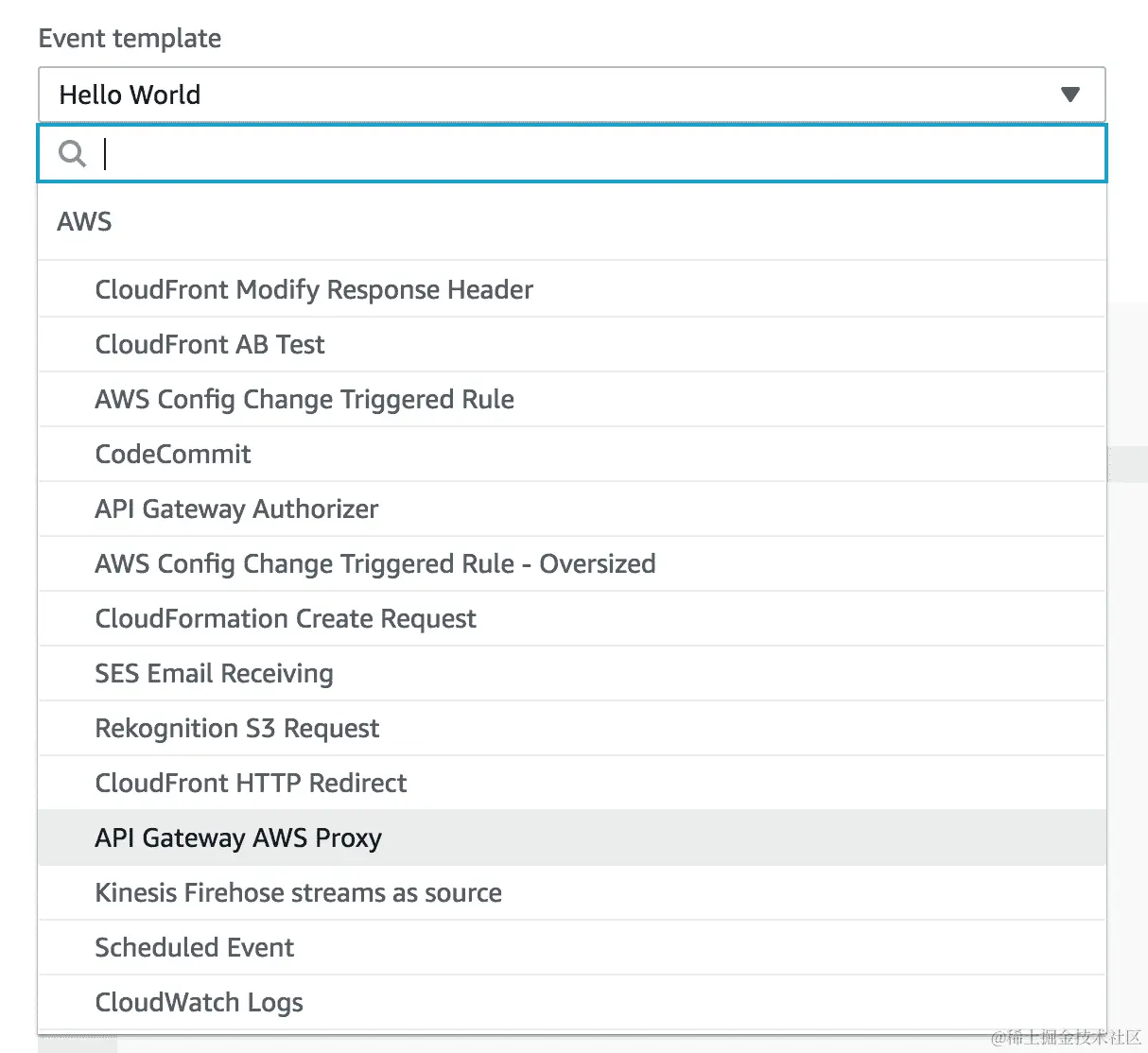The height and width of the screenshot is (1053, 1148).
Task: Select Kinesis Firehose streams as source
Action: (299, 892)
